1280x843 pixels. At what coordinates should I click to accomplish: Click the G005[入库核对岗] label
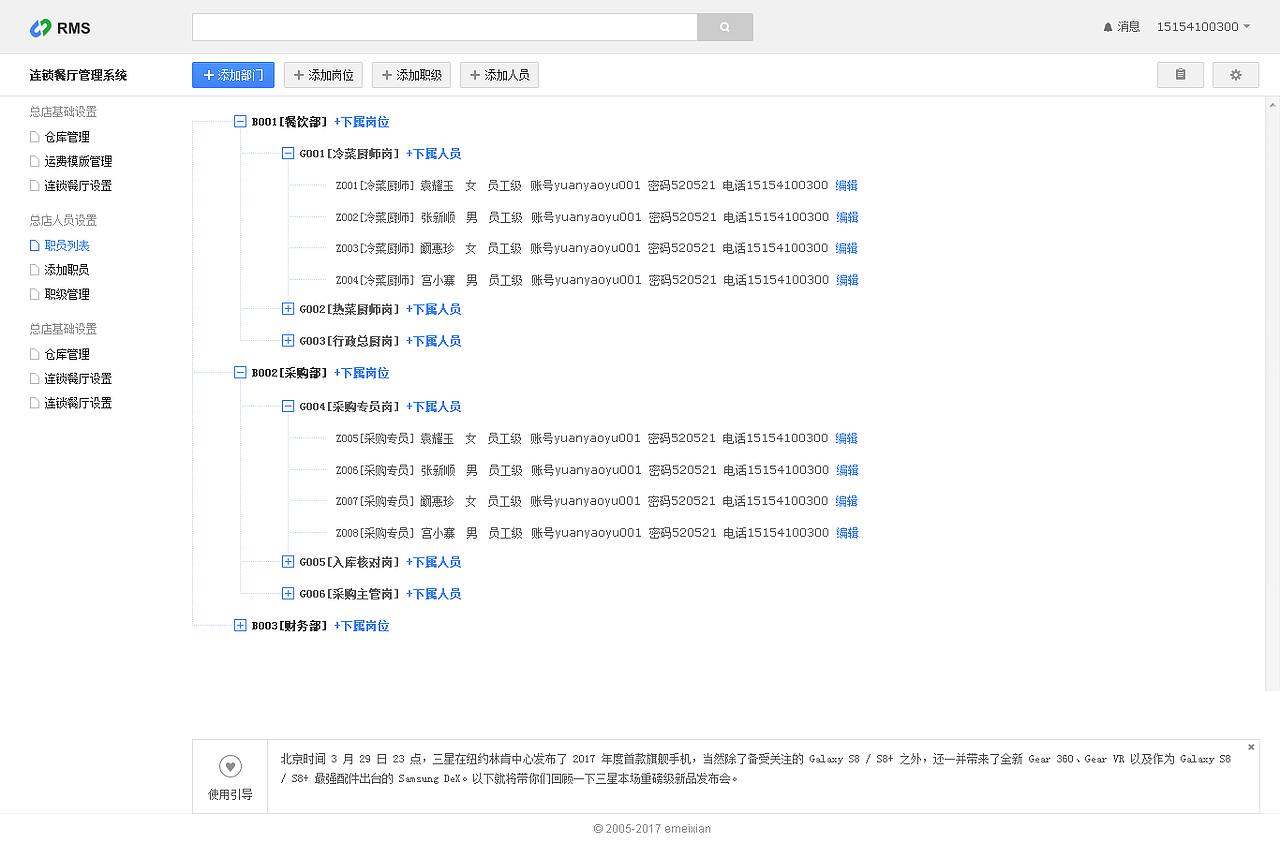(x=349, y=562)
